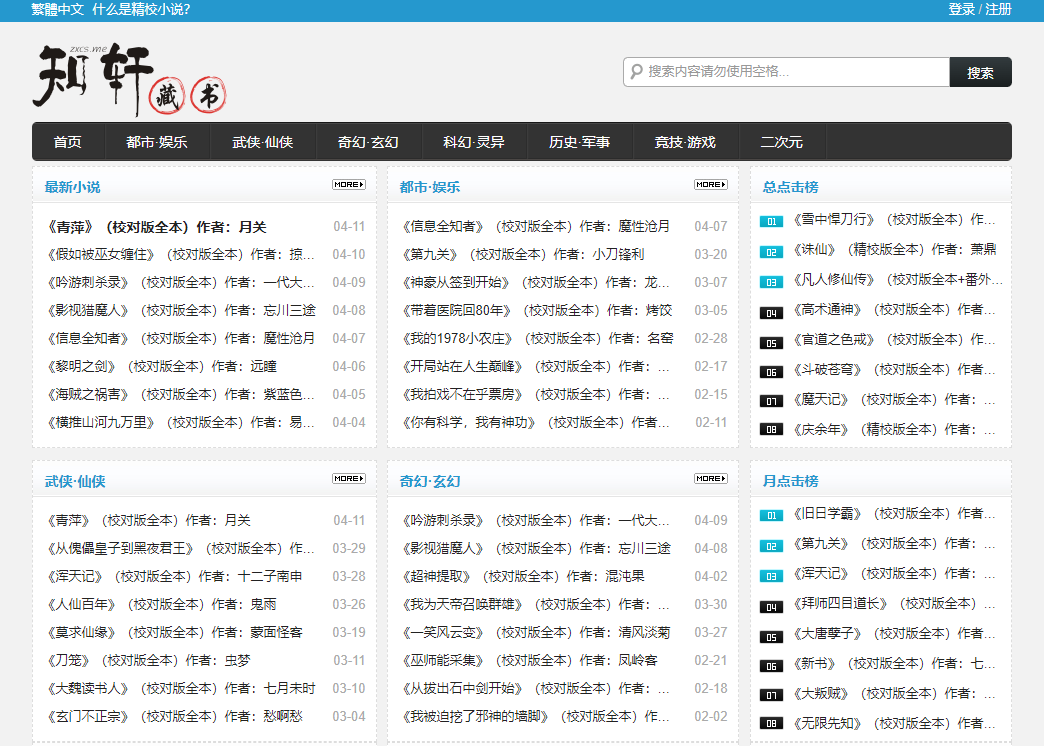
Task: Open the 历史·军事 category tab
Action: pos(577,141)
